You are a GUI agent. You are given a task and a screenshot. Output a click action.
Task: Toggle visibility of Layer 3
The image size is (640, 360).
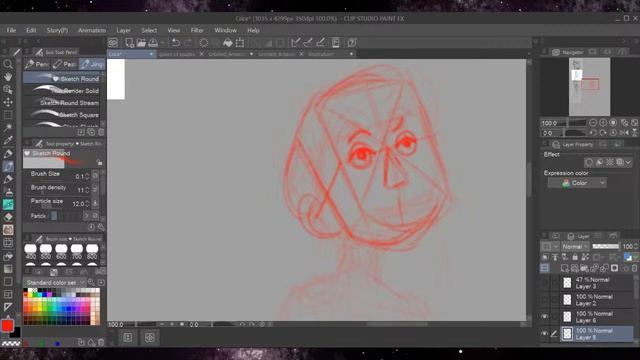pyautogui.click(x=544, y=282)
